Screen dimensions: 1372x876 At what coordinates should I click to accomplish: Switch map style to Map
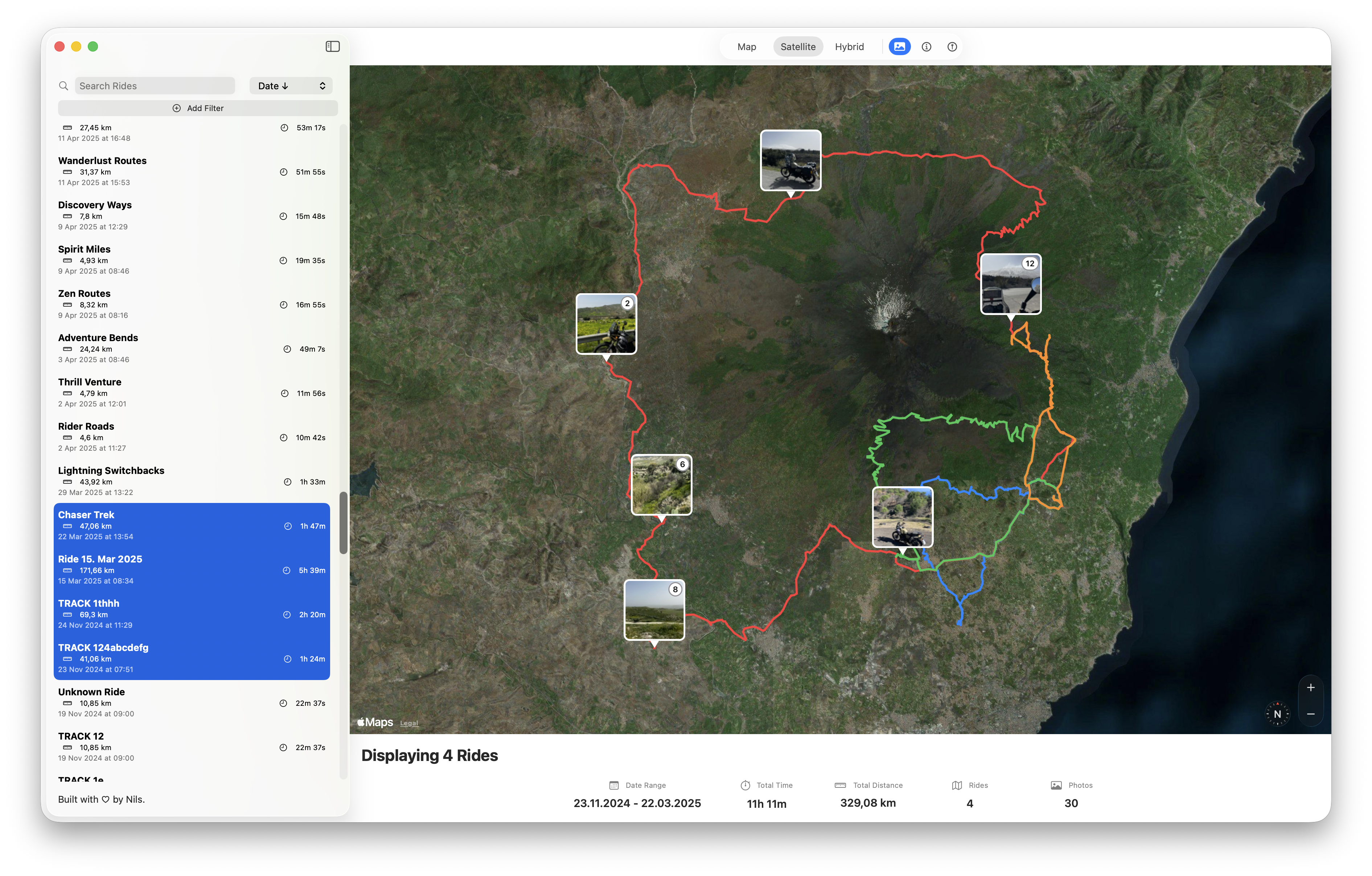(746, 47)
